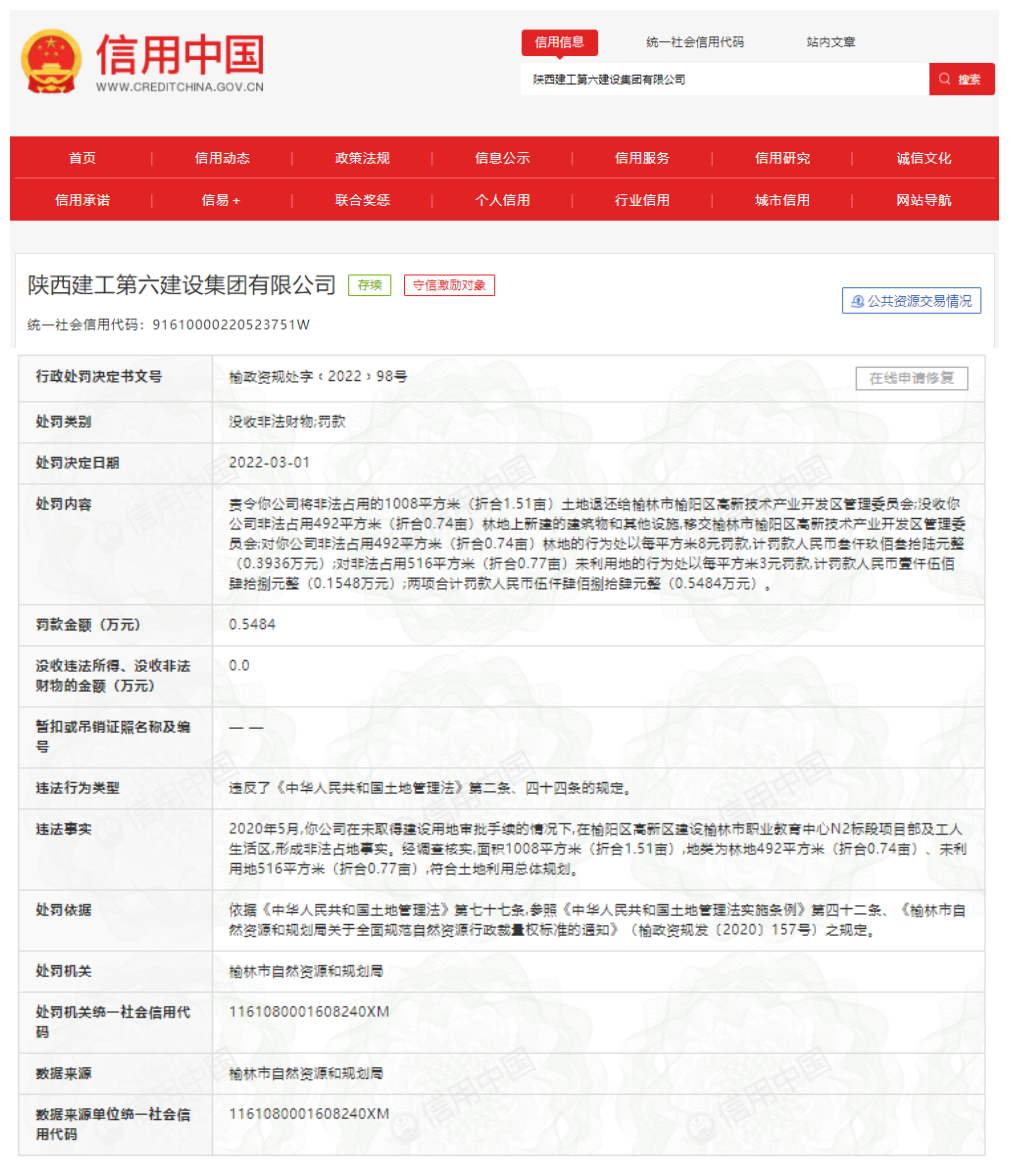Click the 暂扣或吊销证照名称及编号 row label
The height and width of the screenshot is (1170, 1009).
pos(113,737)
